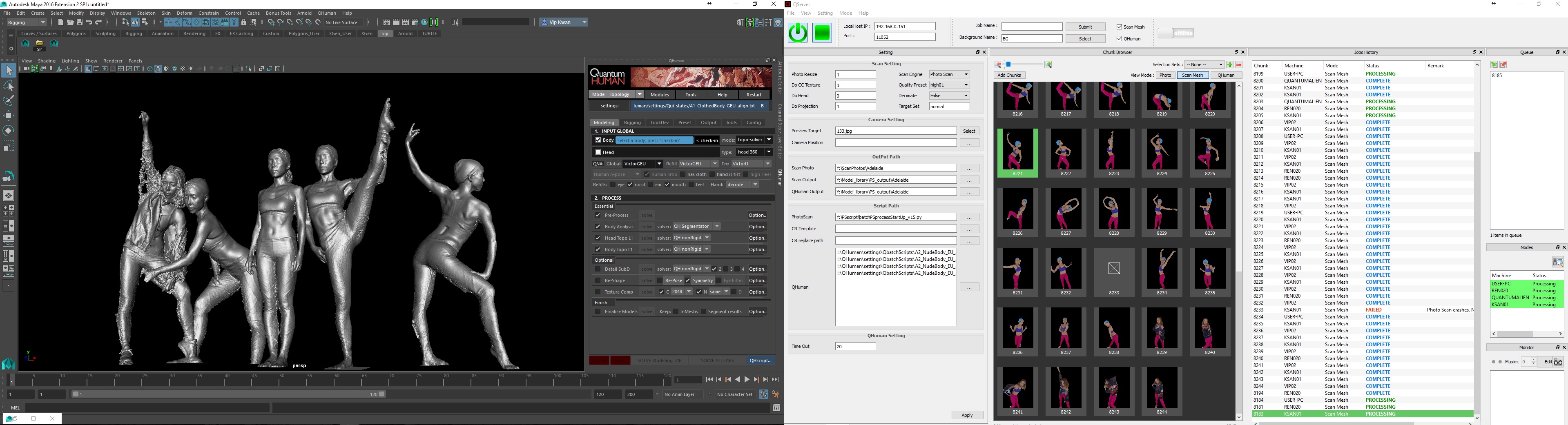
Task: Click the Undo arrow in Maya toolbar
Action: pyautogui.click(x=89, y=22)
